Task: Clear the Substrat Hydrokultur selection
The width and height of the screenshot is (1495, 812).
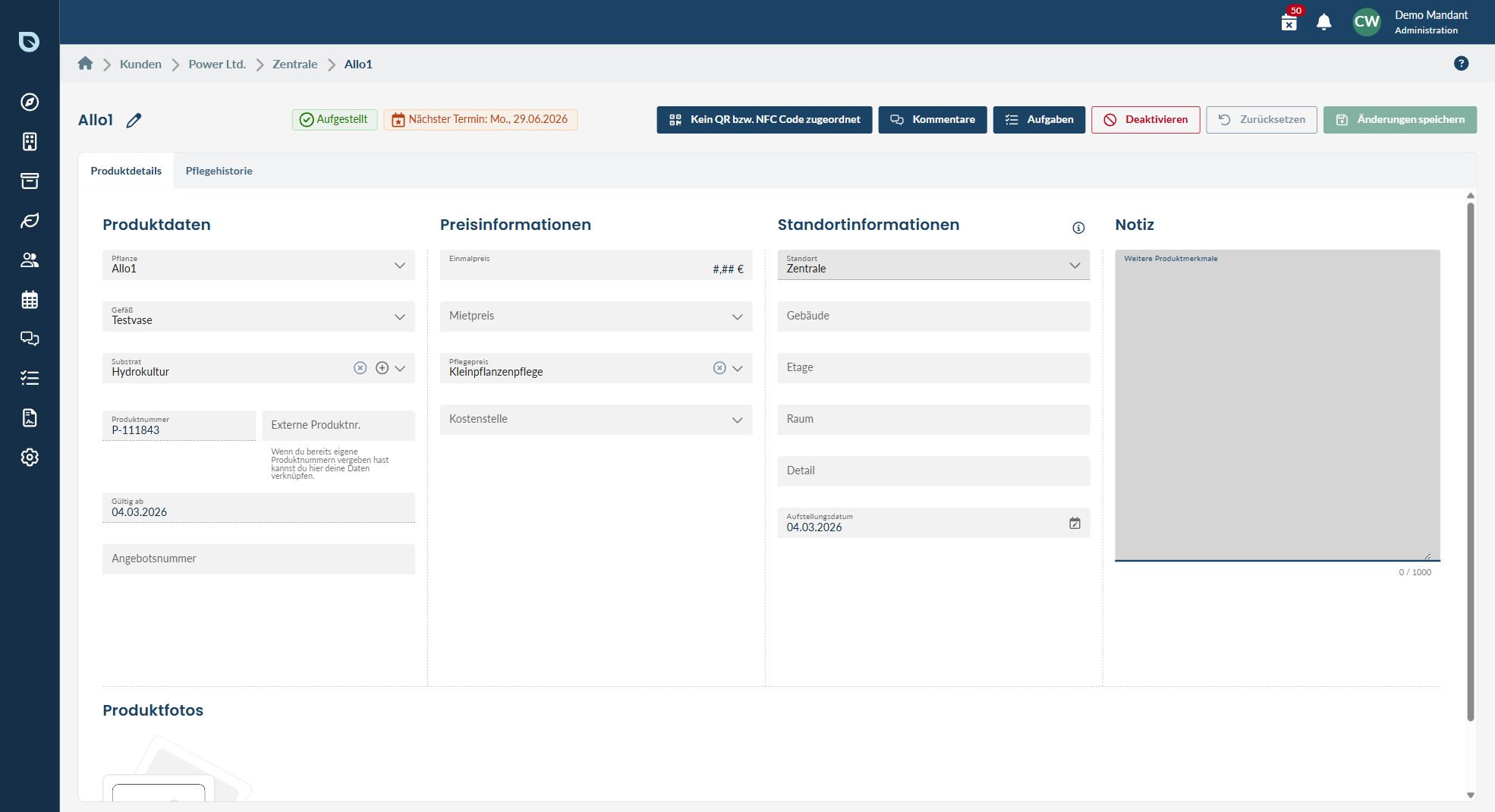Action: pyautogui.click(x=360, y=368)
